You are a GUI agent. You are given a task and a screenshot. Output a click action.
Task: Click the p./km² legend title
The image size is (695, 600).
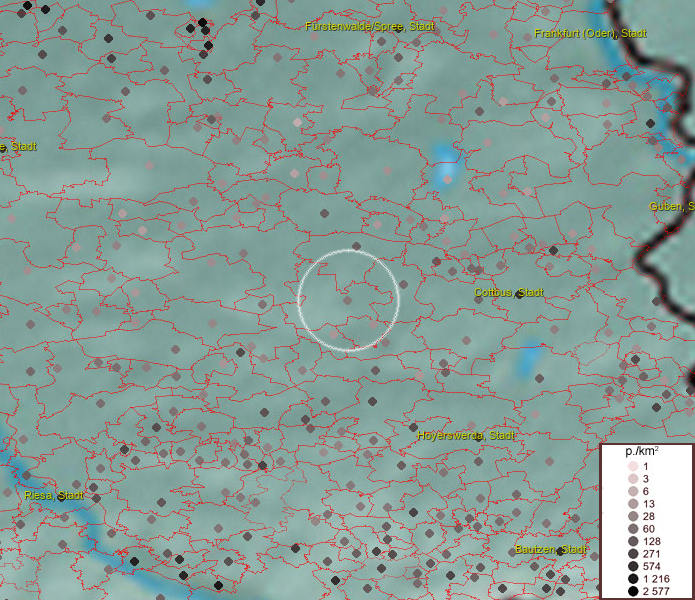coord(641,452)
